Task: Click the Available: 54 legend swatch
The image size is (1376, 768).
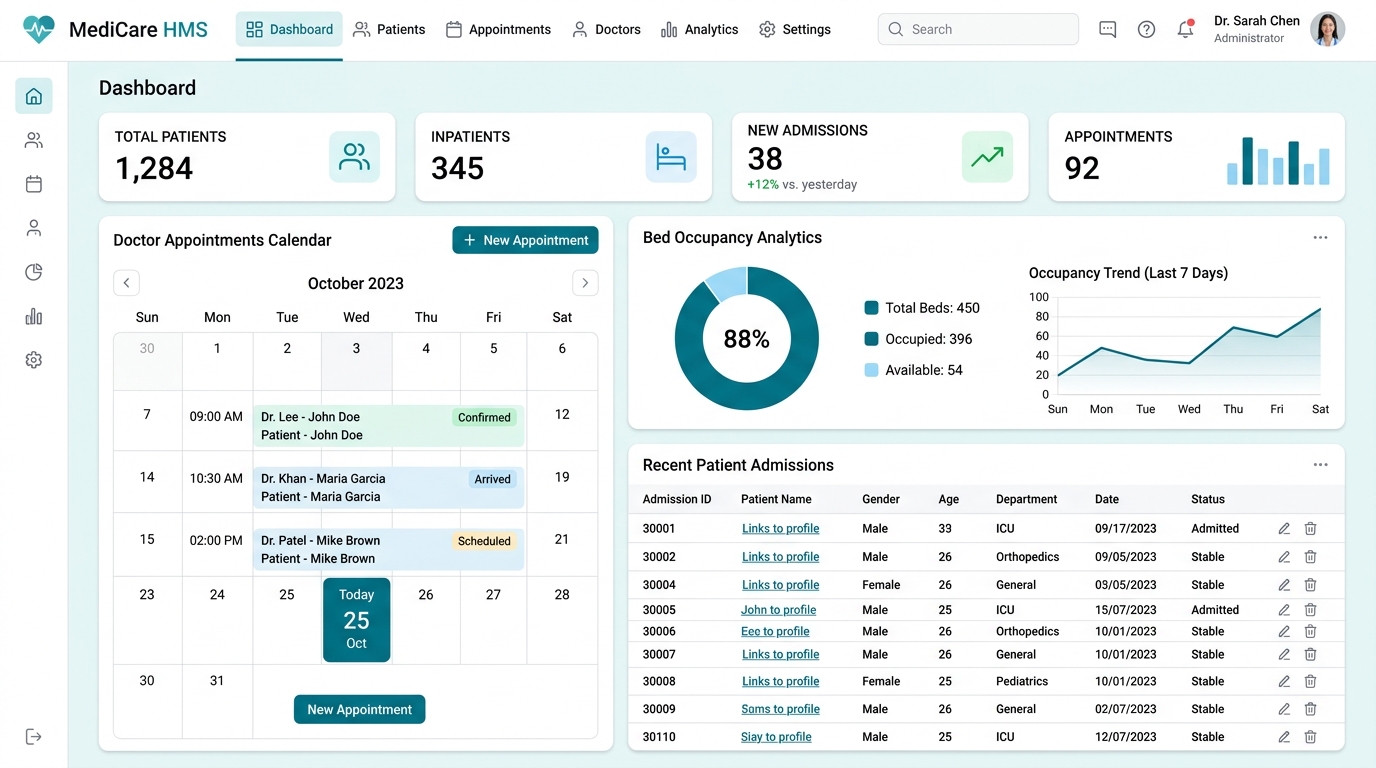Action: point(871,370)
